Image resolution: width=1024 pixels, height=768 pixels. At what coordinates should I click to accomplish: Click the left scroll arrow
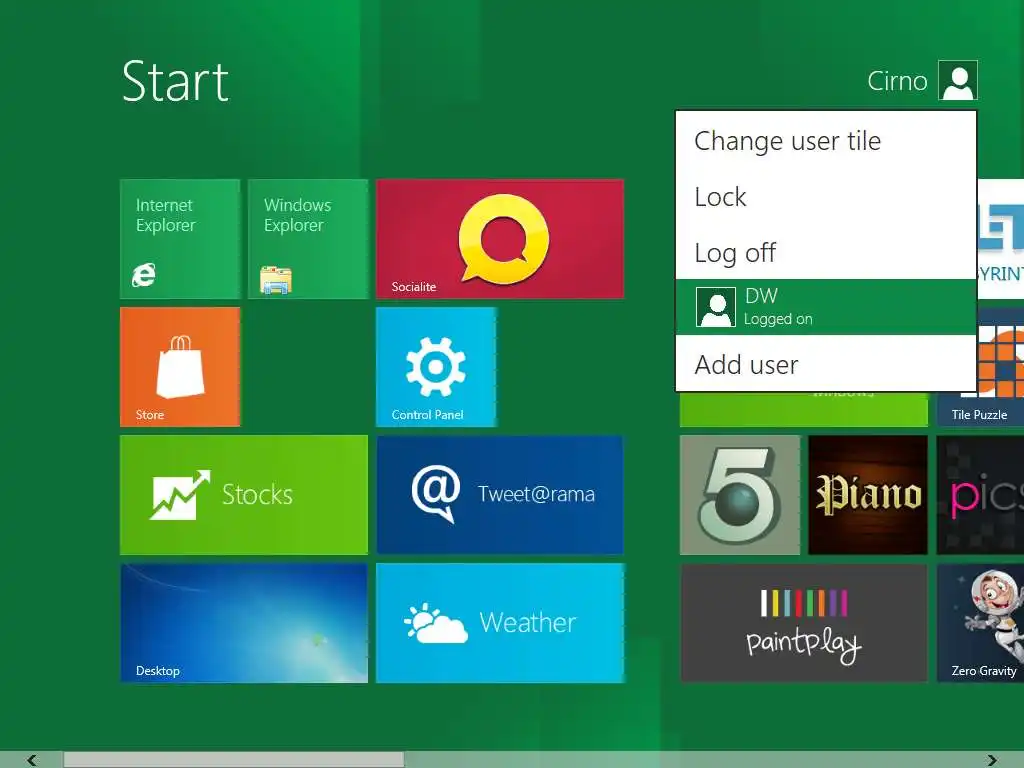[x=31, y=760]
